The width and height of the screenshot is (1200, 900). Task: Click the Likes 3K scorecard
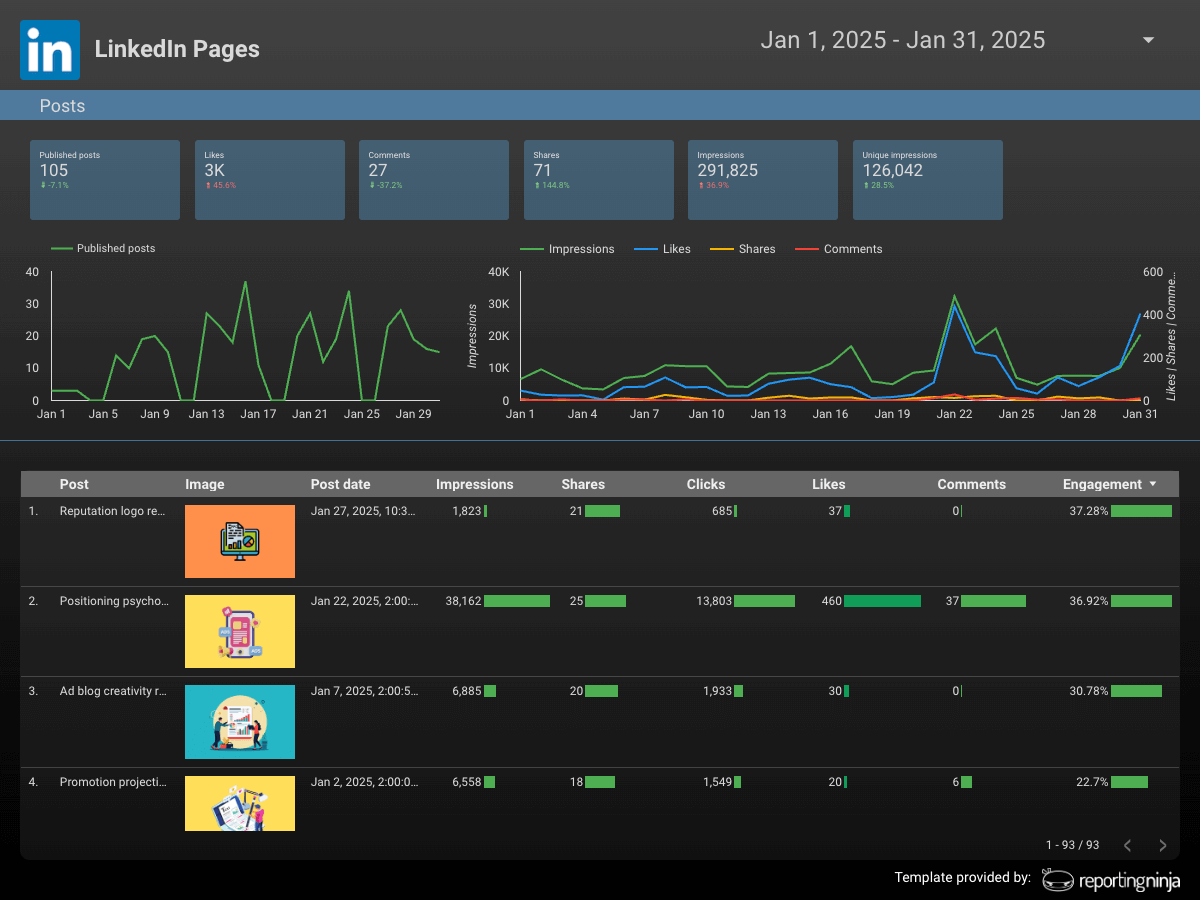coord(269,180)
